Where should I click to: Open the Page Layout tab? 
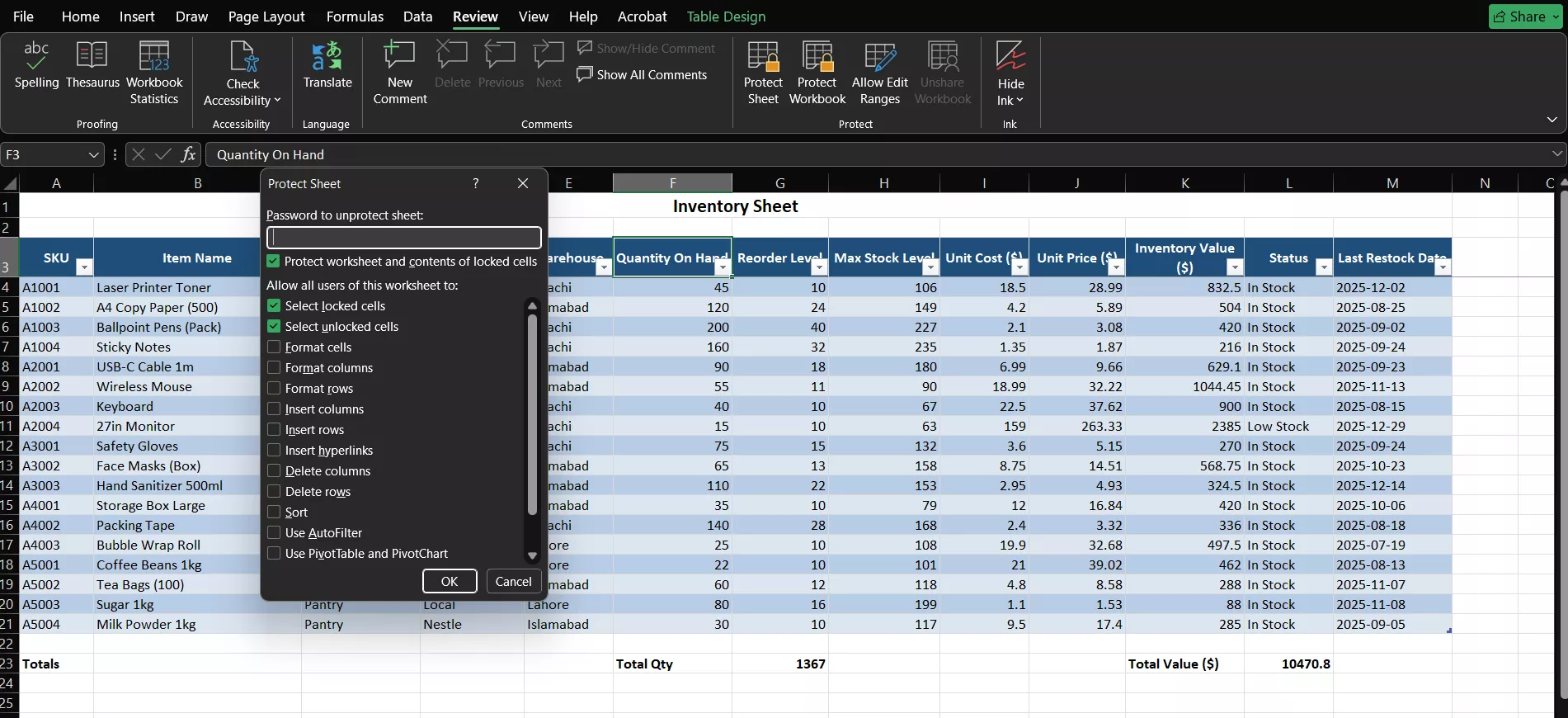pos(266,17)
